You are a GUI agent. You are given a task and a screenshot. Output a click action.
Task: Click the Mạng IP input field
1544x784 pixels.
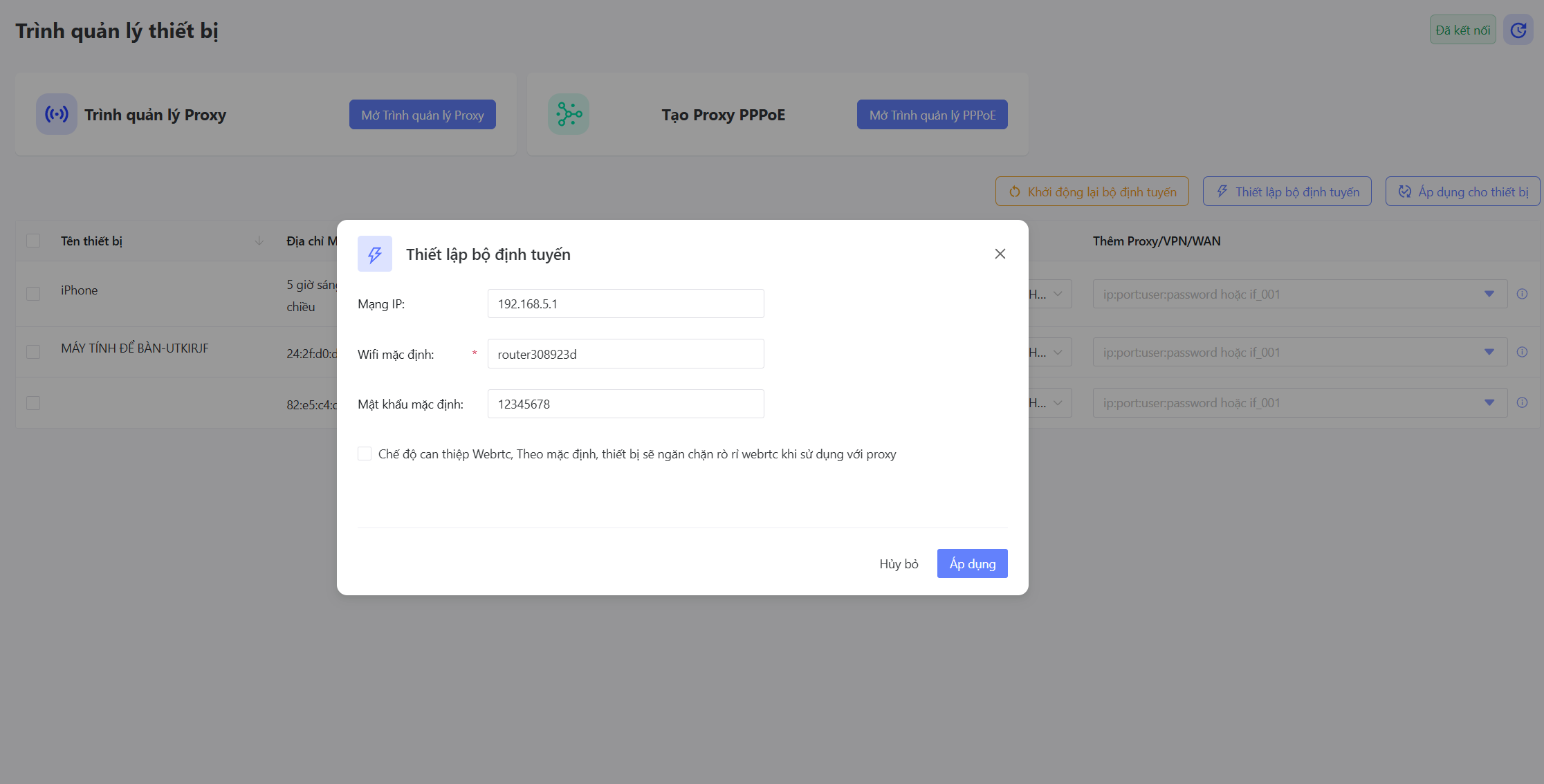625,304
